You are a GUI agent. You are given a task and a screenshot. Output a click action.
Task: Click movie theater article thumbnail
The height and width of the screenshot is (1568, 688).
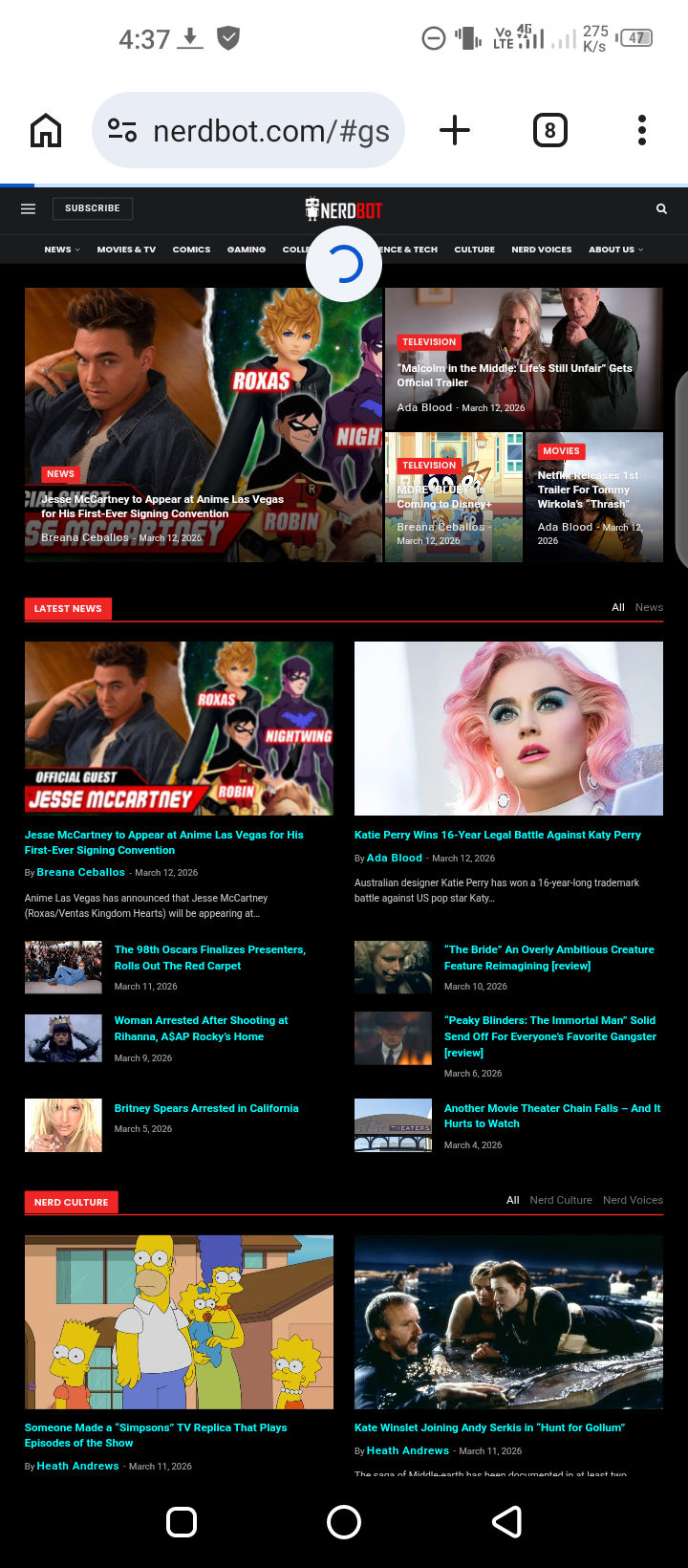click(393, 1125)
